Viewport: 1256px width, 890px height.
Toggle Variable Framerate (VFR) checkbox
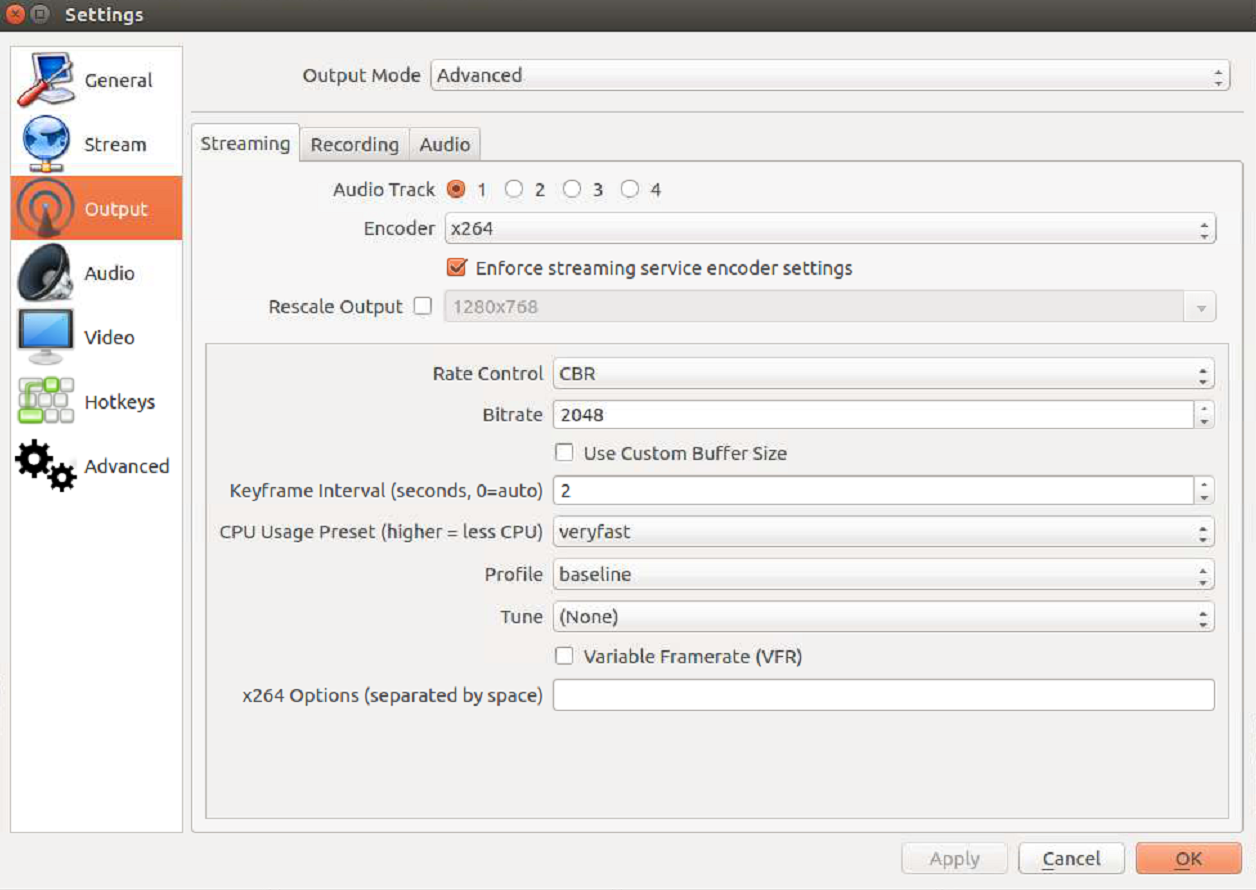pyautogui.click(x=565, y=656)
